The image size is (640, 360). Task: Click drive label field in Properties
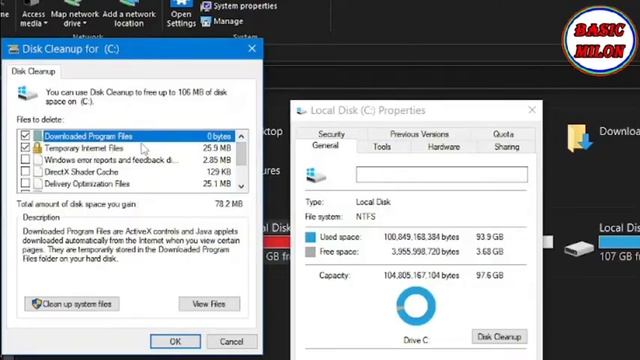[442, 174]
